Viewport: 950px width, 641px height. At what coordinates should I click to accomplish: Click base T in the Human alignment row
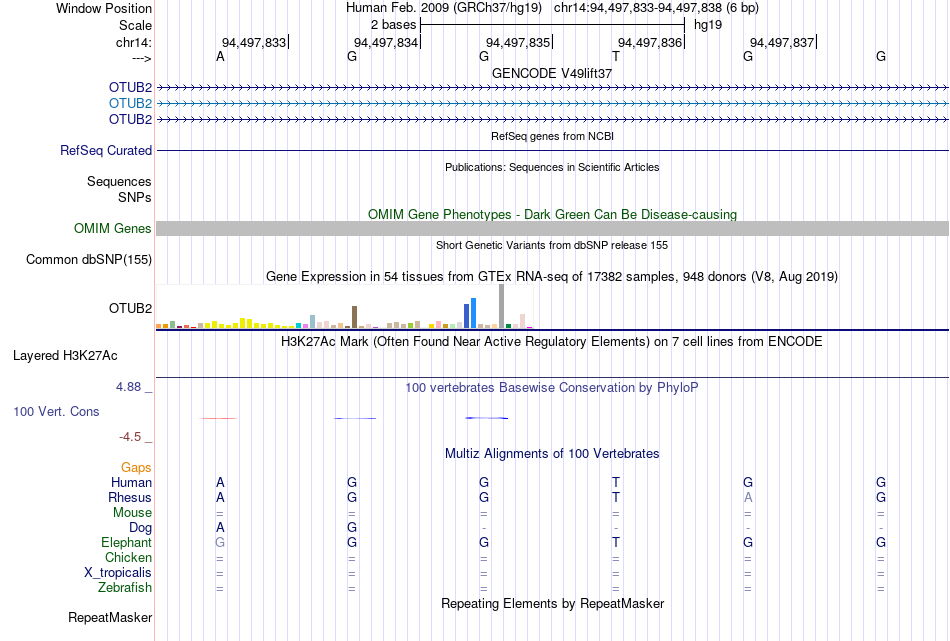[x=616, y=482]
